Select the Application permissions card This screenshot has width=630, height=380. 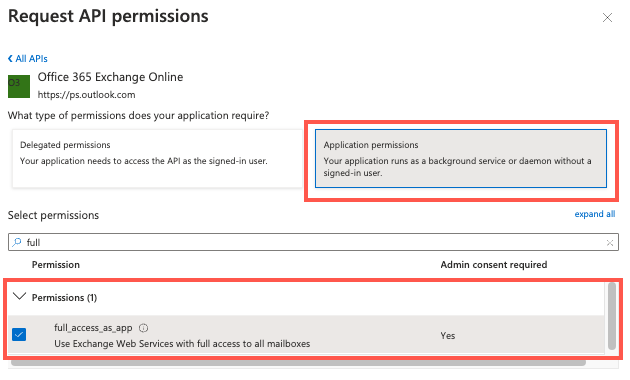pyautogui.click(x=461, y=158)
